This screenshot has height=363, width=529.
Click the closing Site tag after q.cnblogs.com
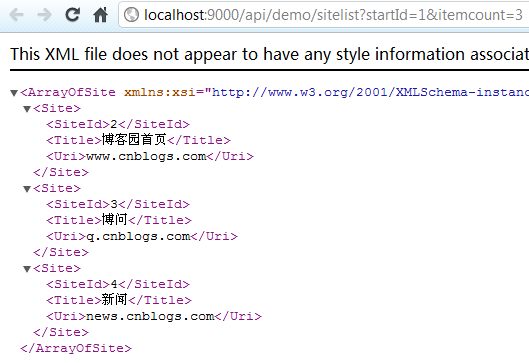click(61, 252)
